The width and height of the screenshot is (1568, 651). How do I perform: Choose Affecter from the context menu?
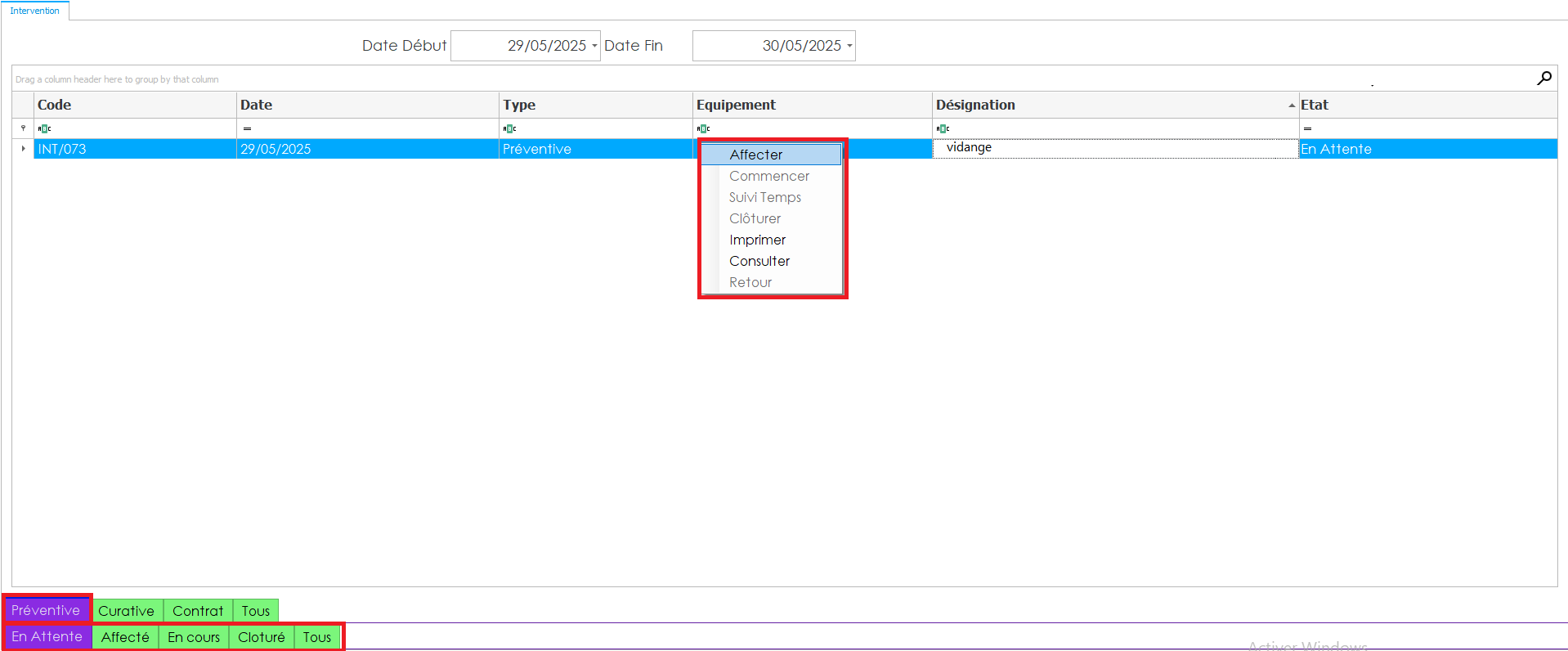(x=756, y=155)
